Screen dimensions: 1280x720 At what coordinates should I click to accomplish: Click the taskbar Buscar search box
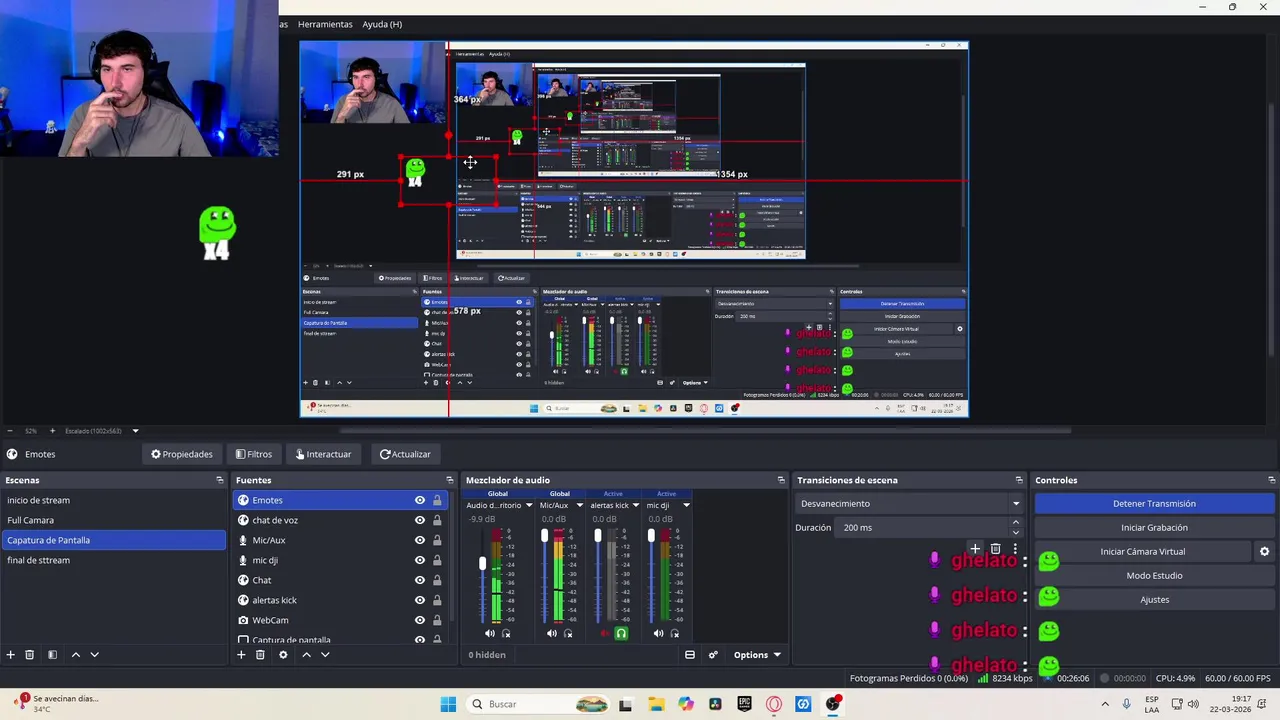coord(538,704)
